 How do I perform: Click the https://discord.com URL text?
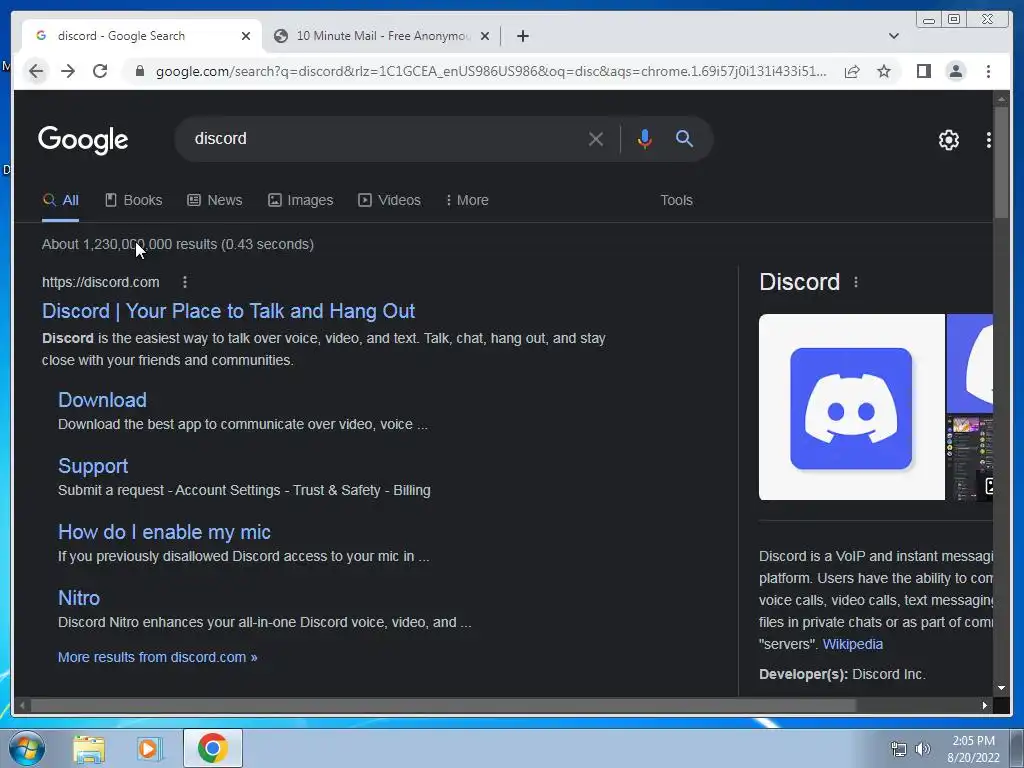pyautogui.click(x=101, y=282)
